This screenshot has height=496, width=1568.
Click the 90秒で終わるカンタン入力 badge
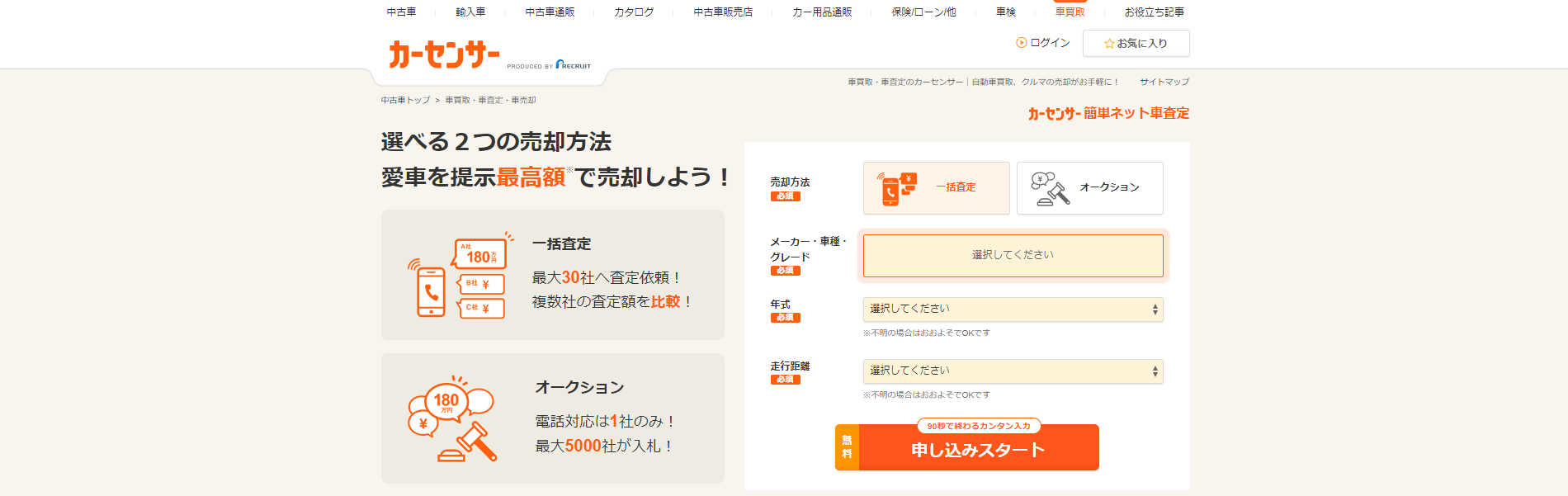tap(979, 426)
